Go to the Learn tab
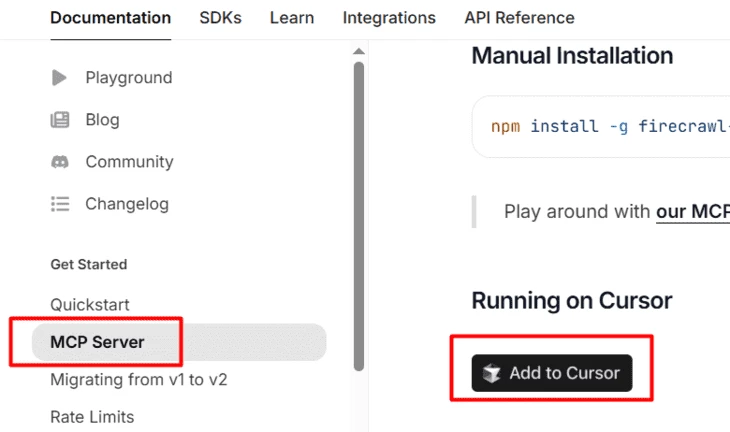Image resolution: width=730 pixels, height=432 pixels. (291, 18)
